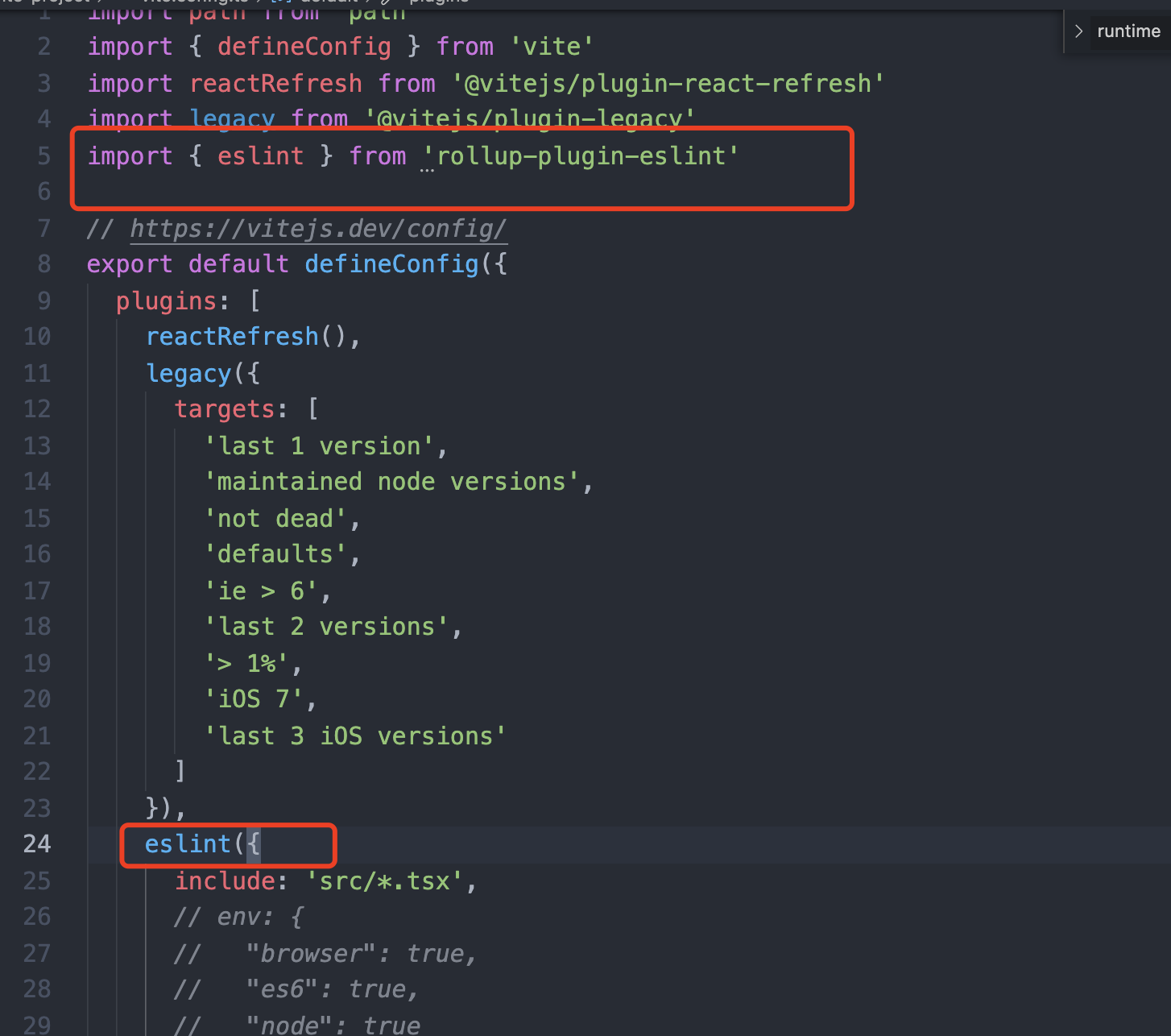Click line number 12 in the gutter
Screen dimensions: 1171x1036
point(37,408)
